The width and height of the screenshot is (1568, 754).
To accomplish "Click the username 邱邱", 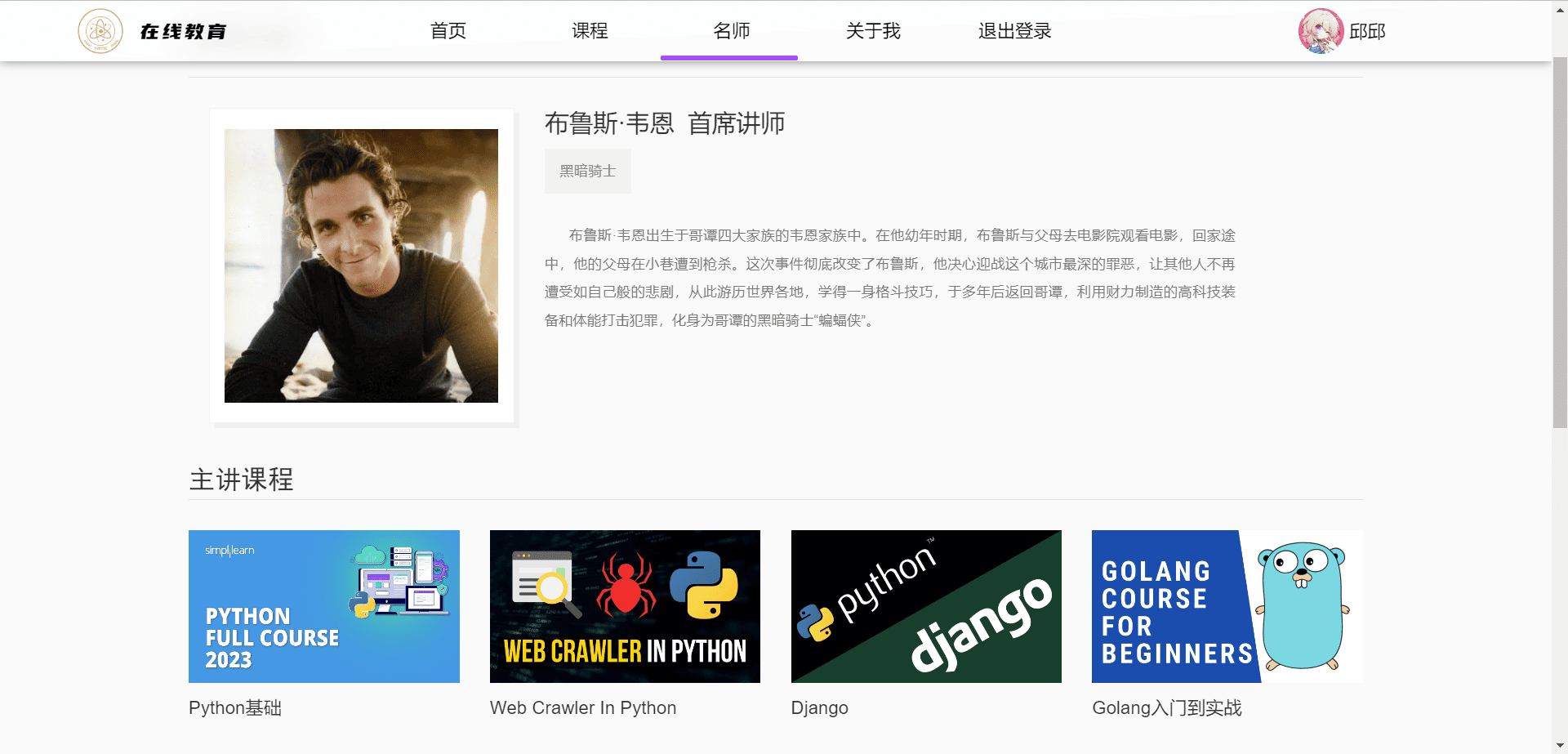I will [x=1367, y=31].
